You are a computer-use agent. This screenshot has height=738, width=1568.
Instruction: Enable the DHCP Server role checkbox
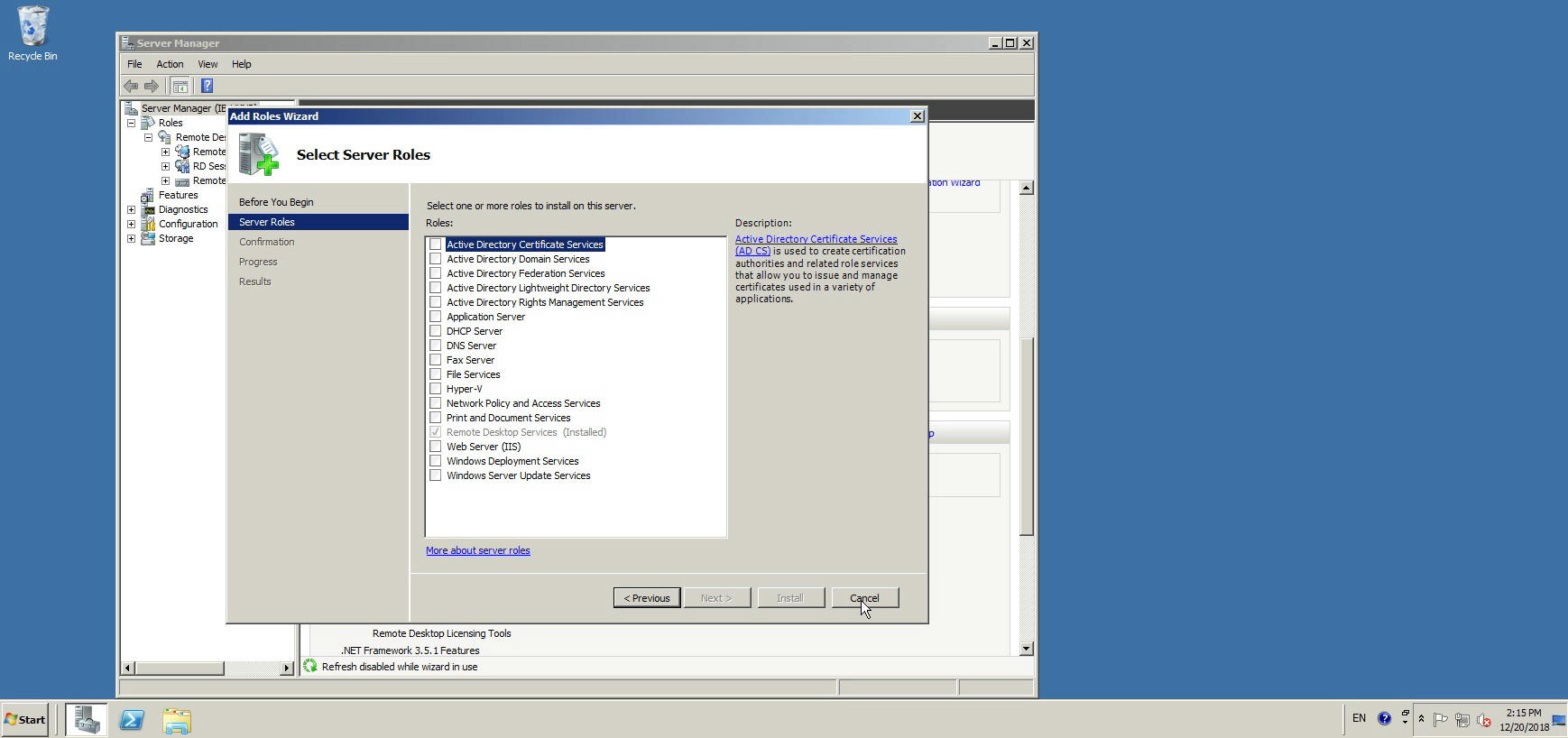pos(436,331)
